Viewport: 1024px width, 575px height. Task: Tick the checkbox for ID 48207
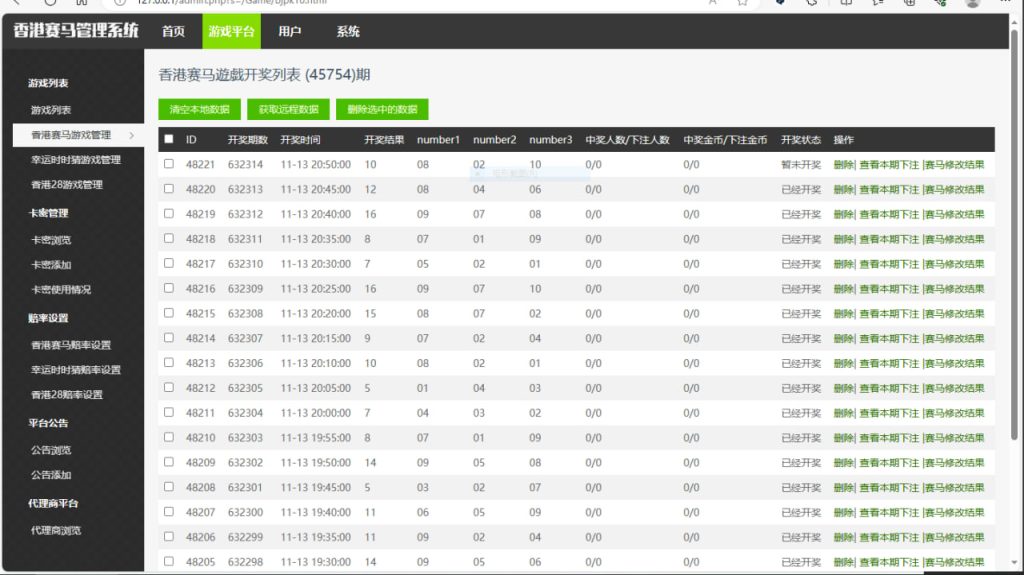(168, 511)
